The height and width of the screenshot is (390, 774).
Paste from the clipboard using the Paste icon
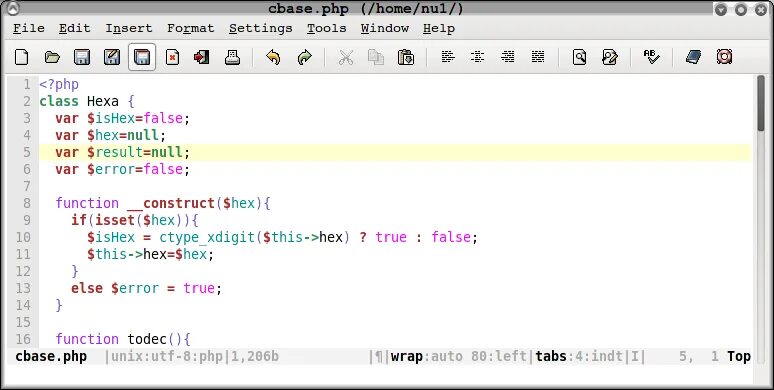tap(406, 57)
